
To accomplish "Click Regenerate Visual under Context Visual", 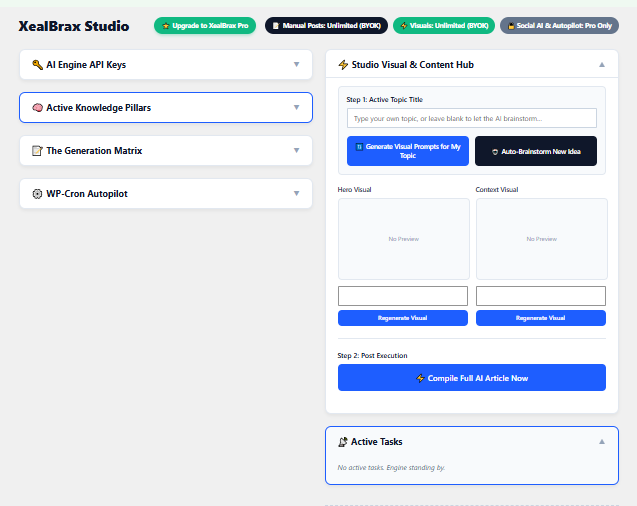I will 541,318.
